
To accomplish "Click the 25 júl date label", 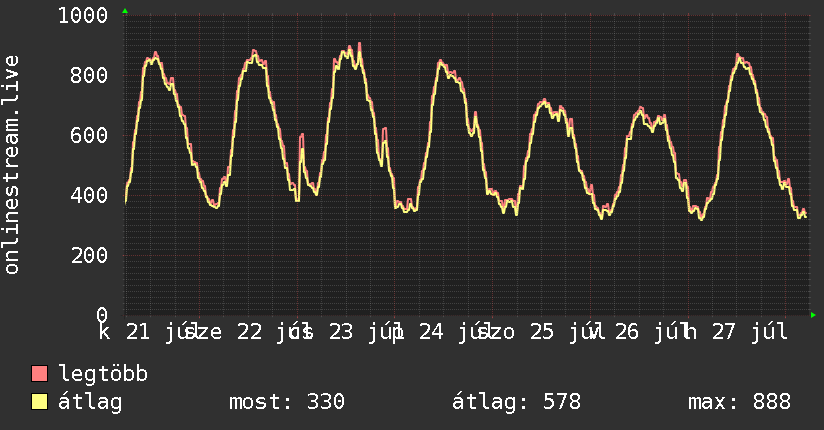I will (566, 332).
